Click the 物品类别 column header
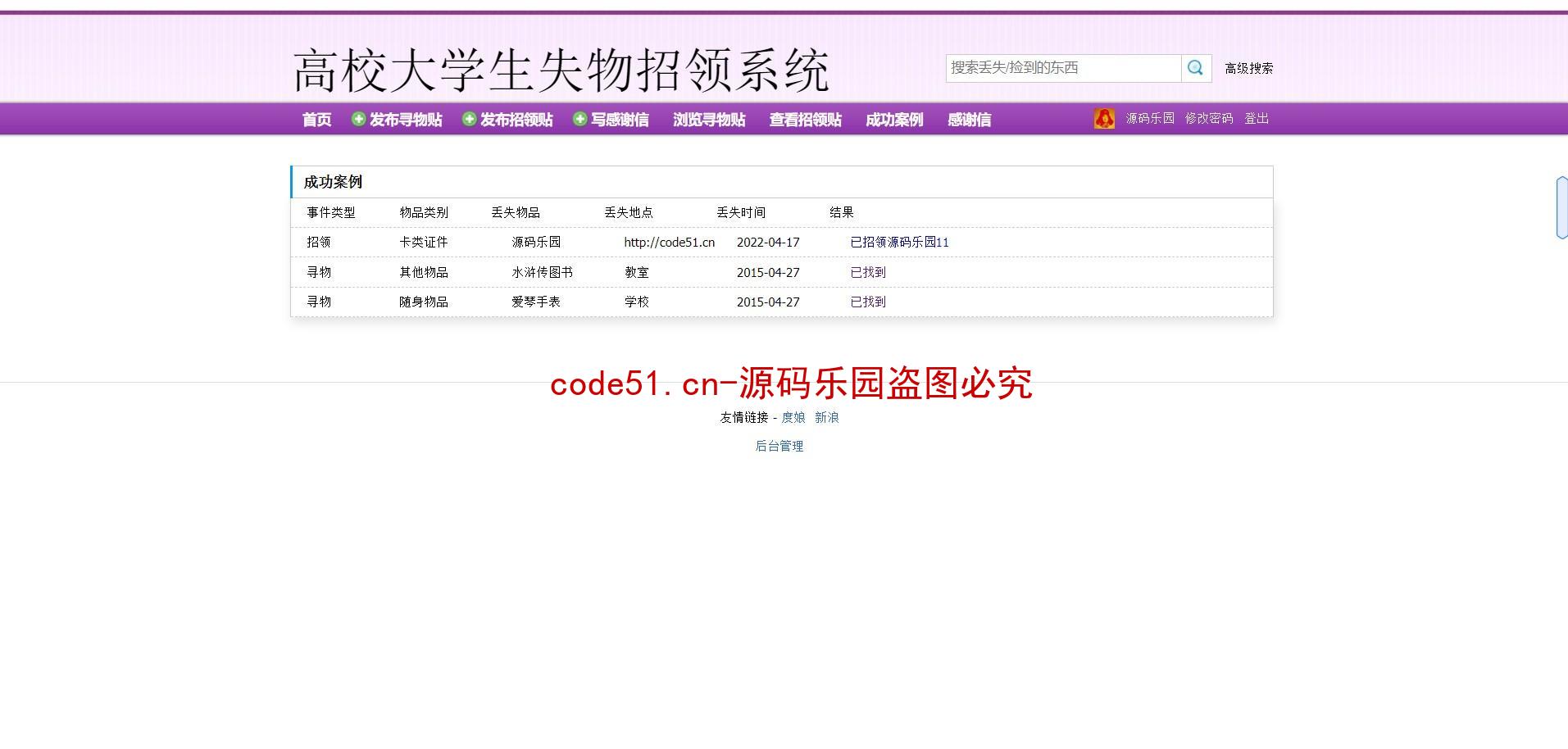 424,212
